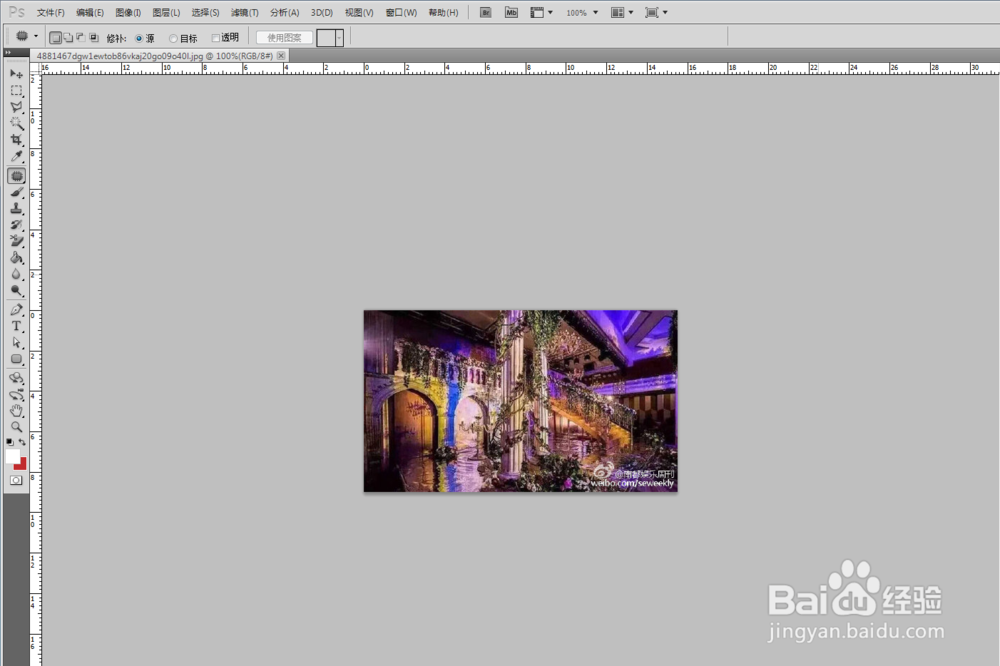Select the Horizontal Type tool

pos(16,326)
